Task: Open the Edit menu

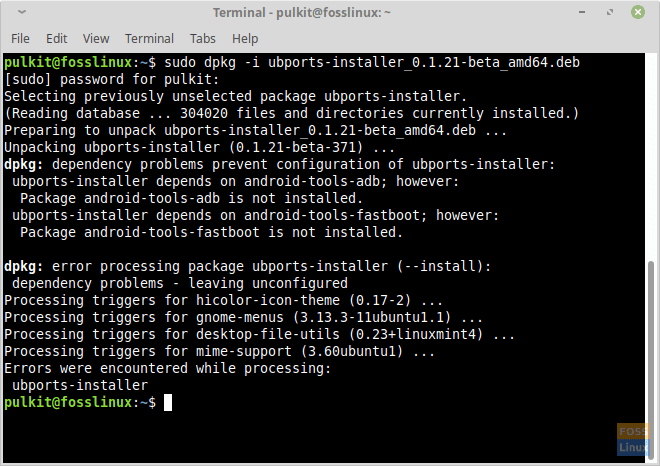Action: pos(57,39)
